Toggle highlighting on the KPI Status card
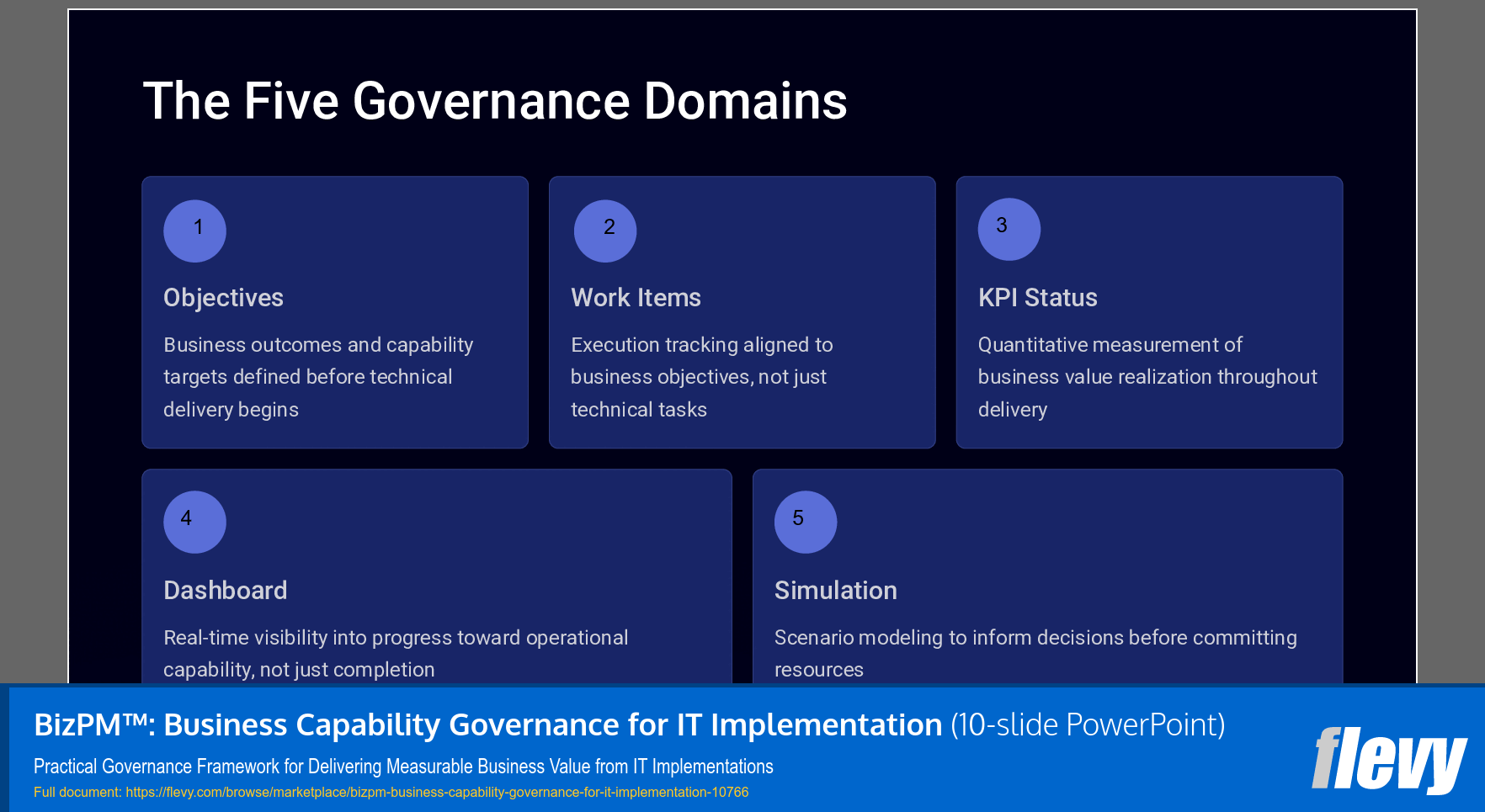The image size is (1485, 812). [1149, 311]
